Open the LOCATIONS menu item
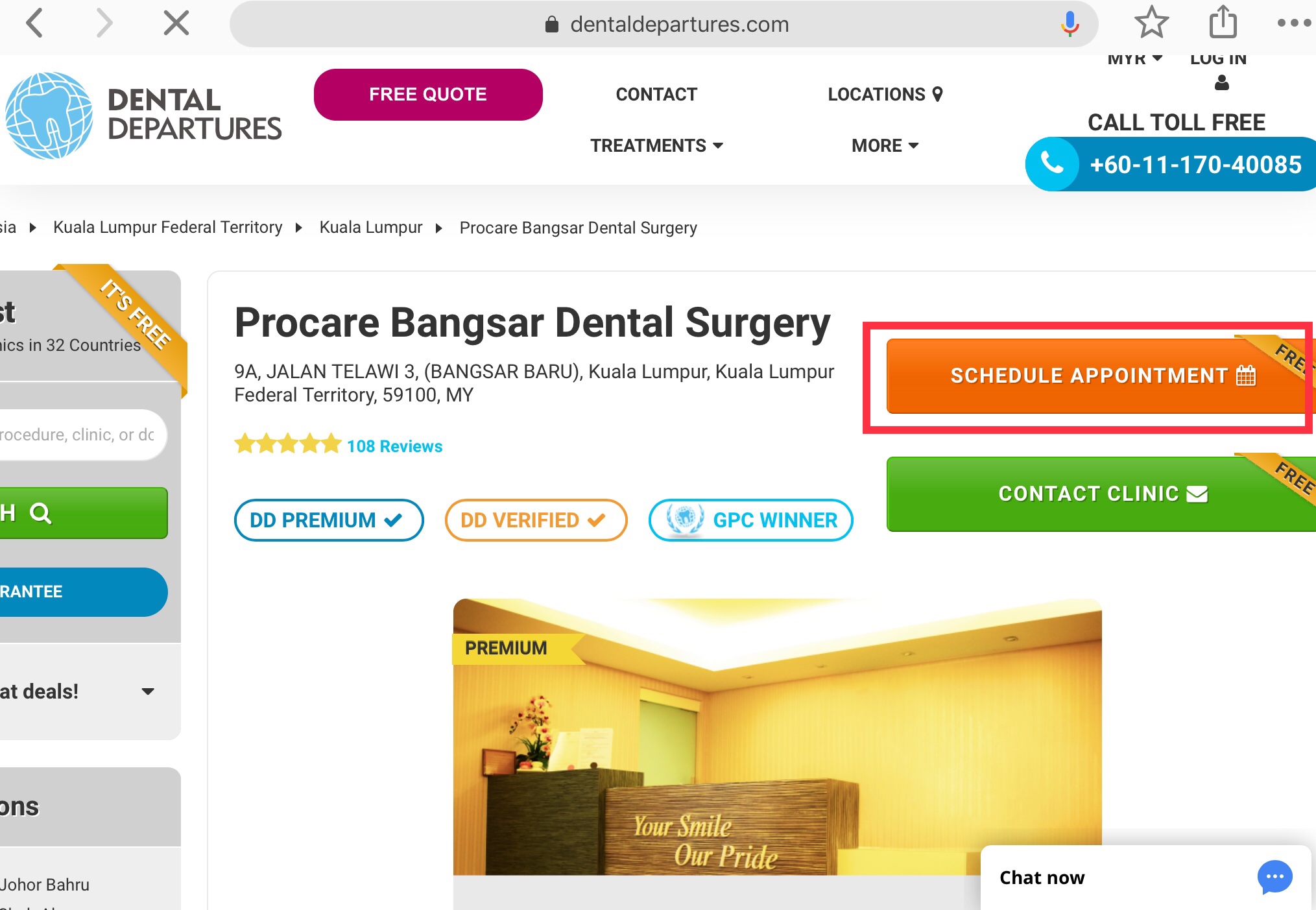Screen dimensions: 1316x910 (885, 94)
